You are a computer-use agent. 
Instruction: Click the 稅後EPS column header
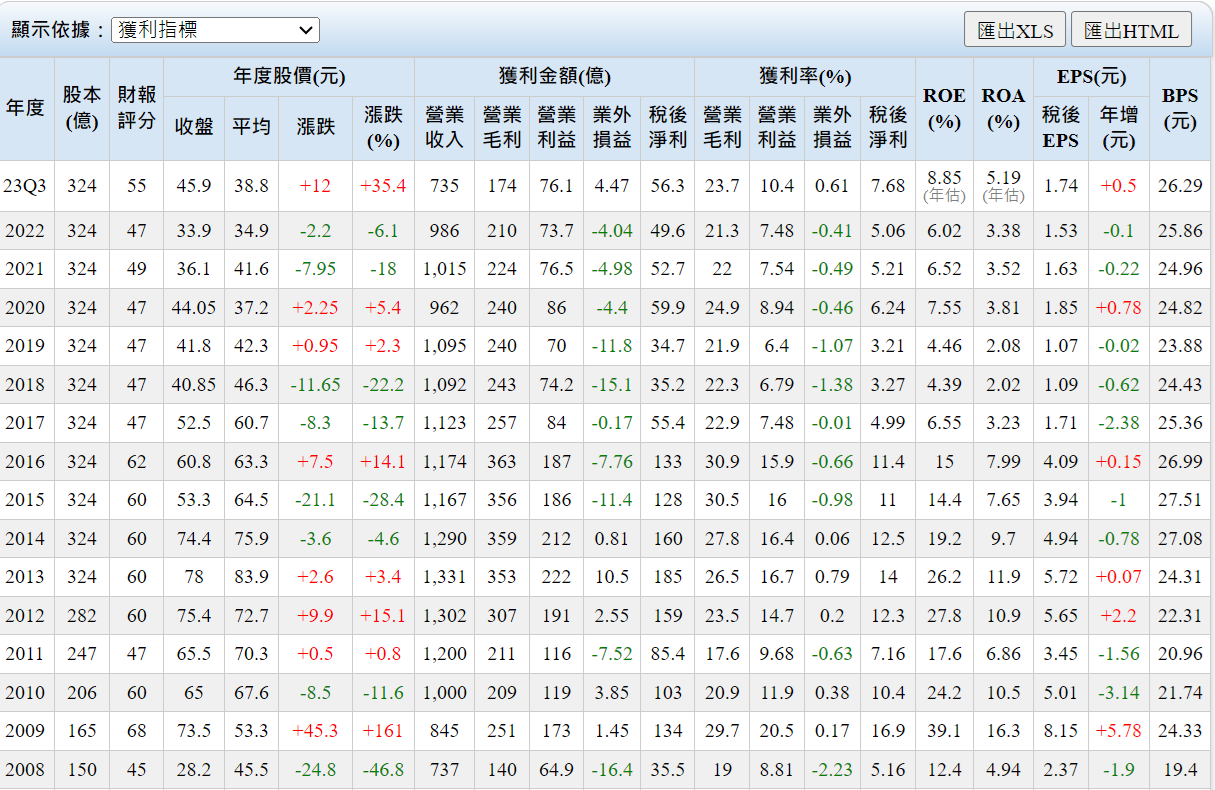click(x=1061, y=127)
